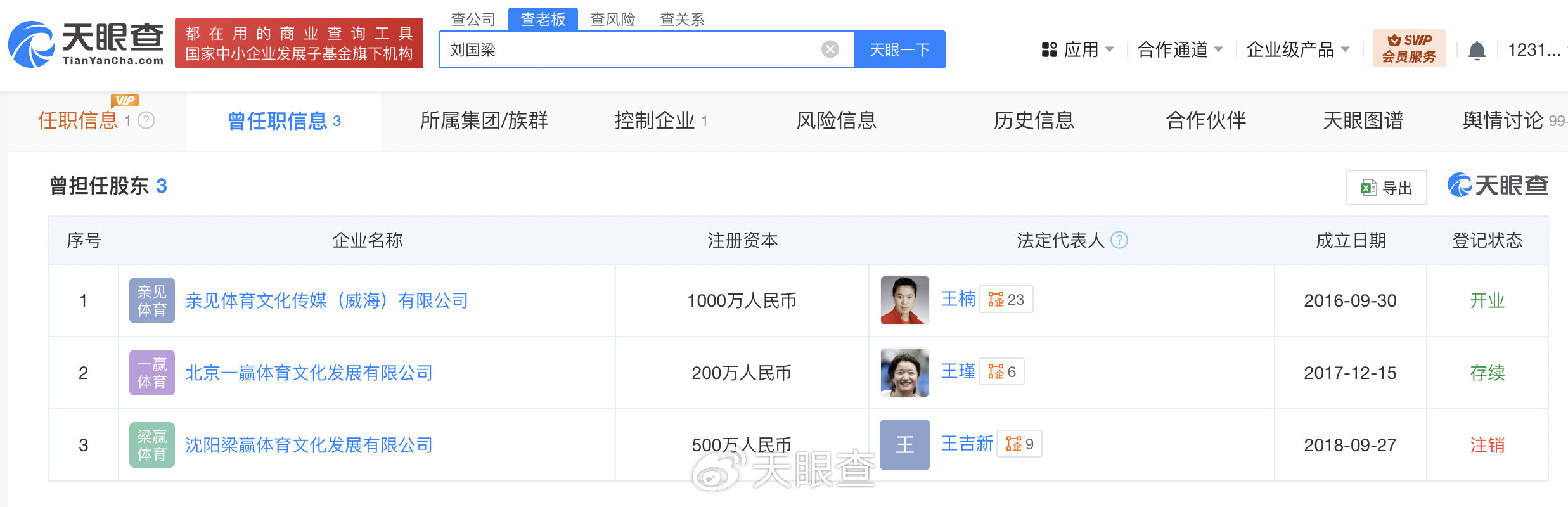The width and height of the screenshot is (1568, 507).
Task: Open 北京一赢体育文化发展有限公司 link
Action: coord(309,373)
